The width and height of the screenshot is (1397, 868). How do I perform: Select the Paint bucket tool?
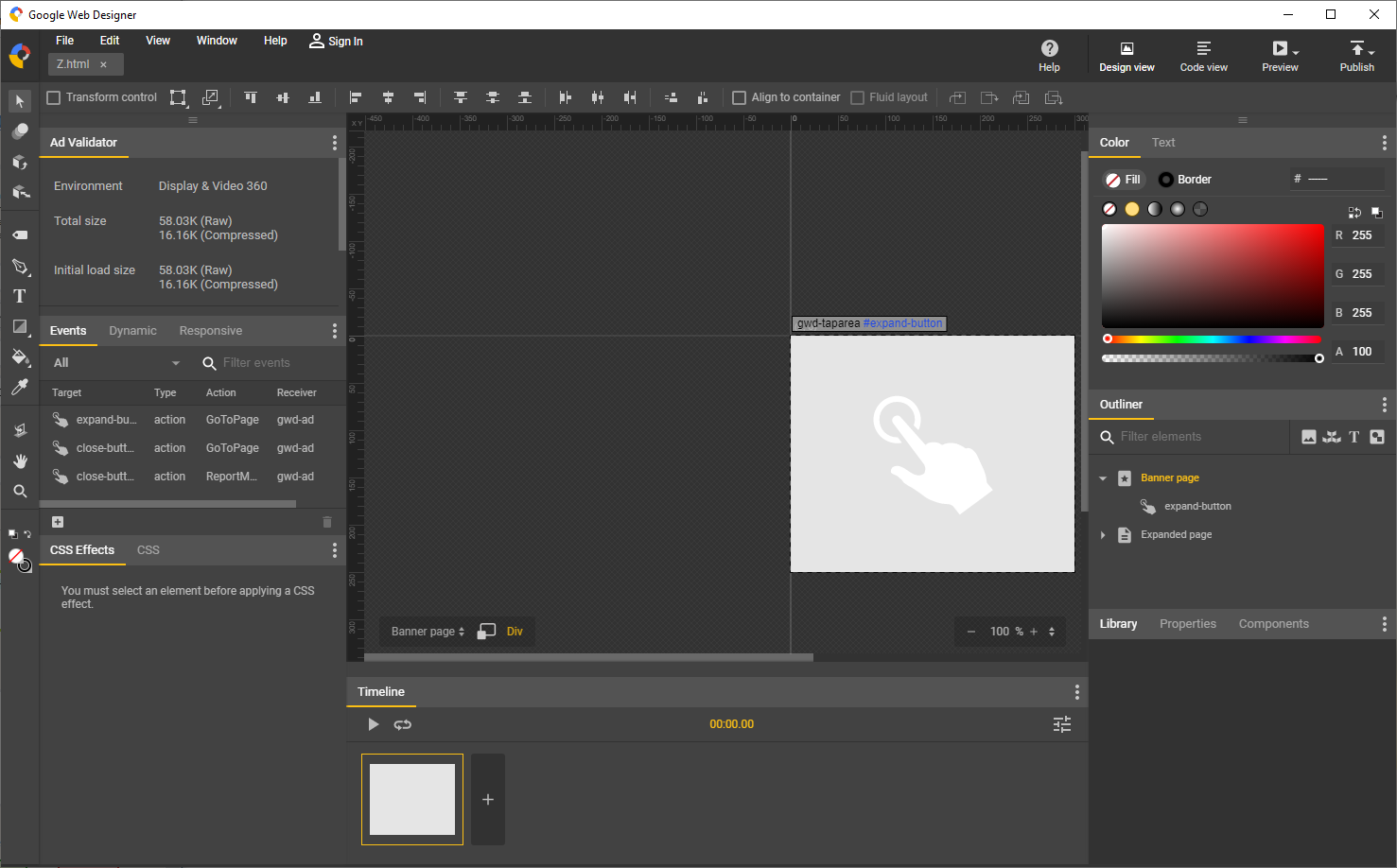(x=20, y=356)
